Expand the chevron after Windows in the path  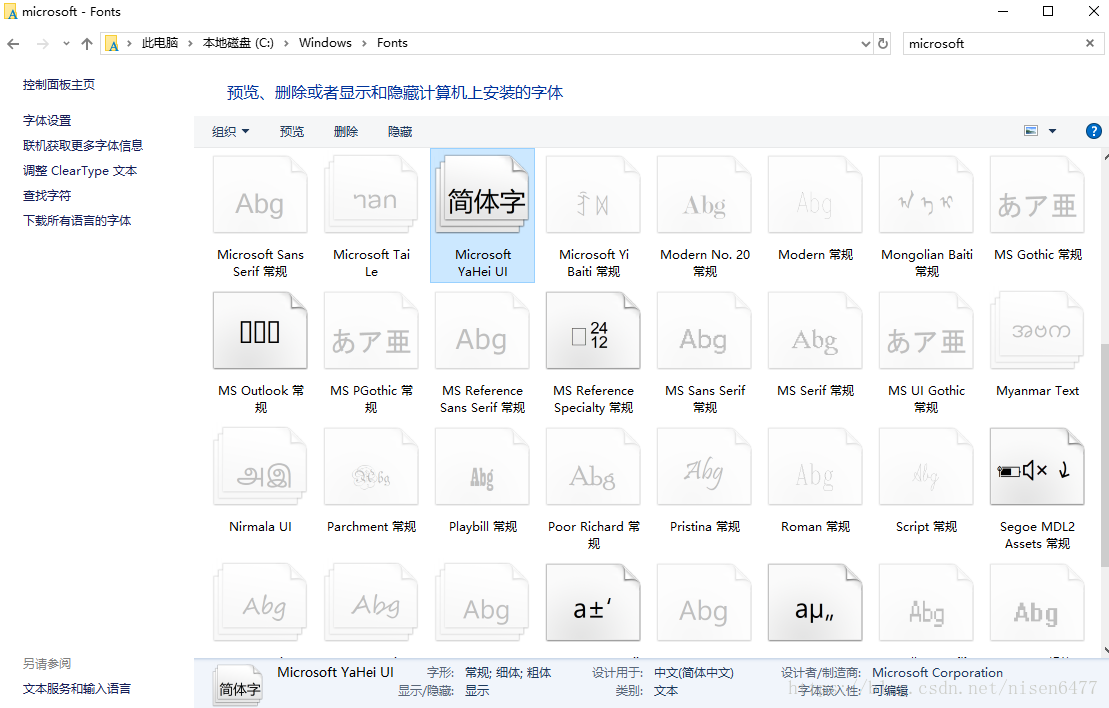pos(364,43)
